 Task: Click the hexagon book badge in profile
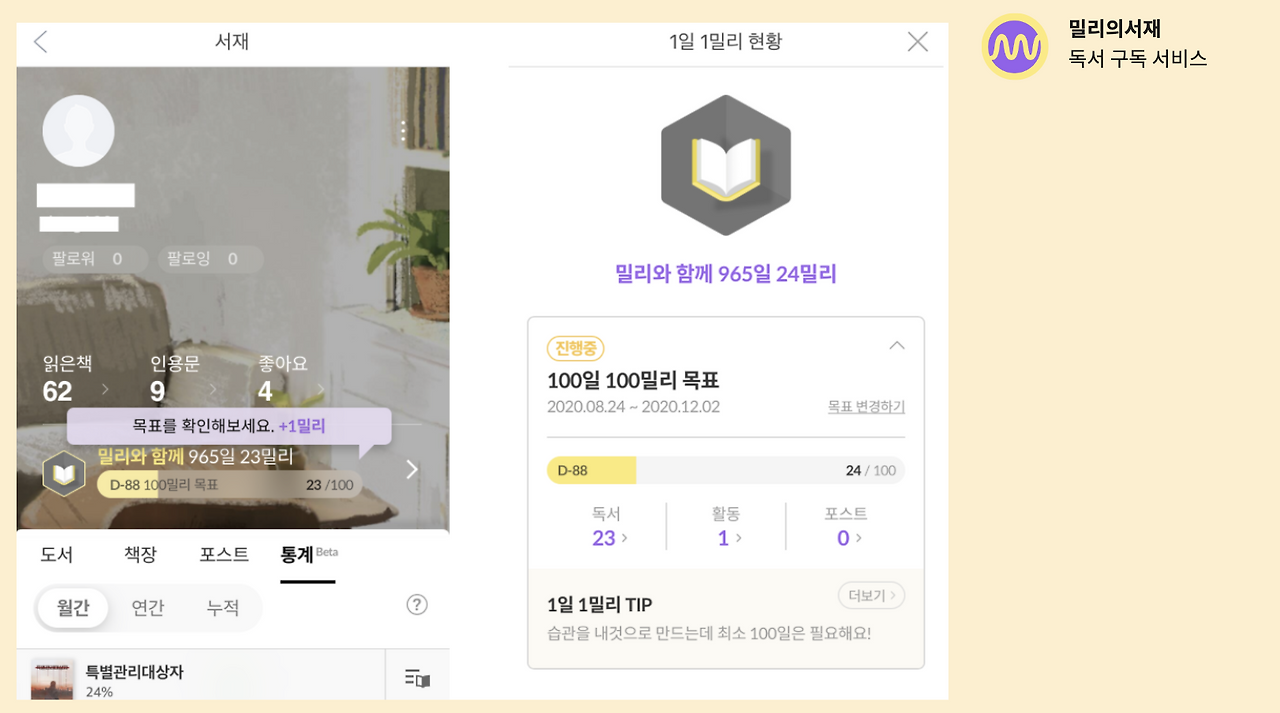coord(64,473)
